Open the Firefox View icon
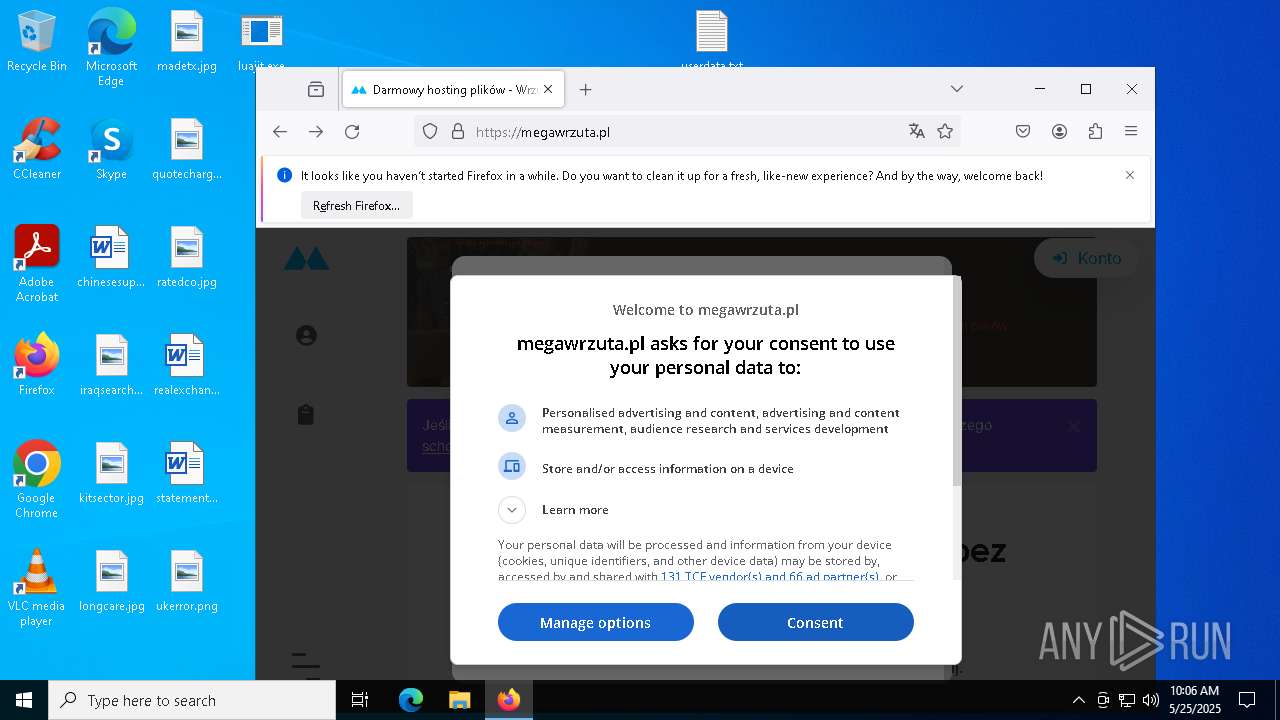1280x720 pixels. (x=316, y=89)
